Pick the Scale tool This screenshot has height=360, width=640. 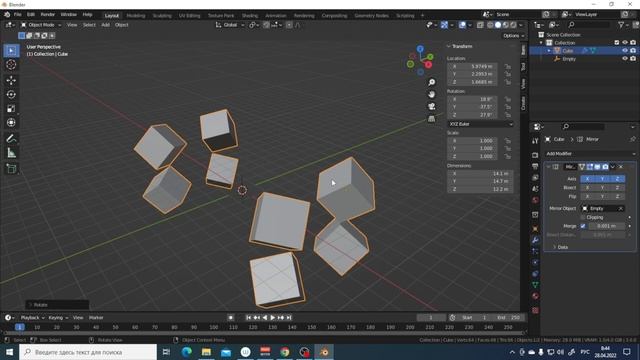pos(11,109)
